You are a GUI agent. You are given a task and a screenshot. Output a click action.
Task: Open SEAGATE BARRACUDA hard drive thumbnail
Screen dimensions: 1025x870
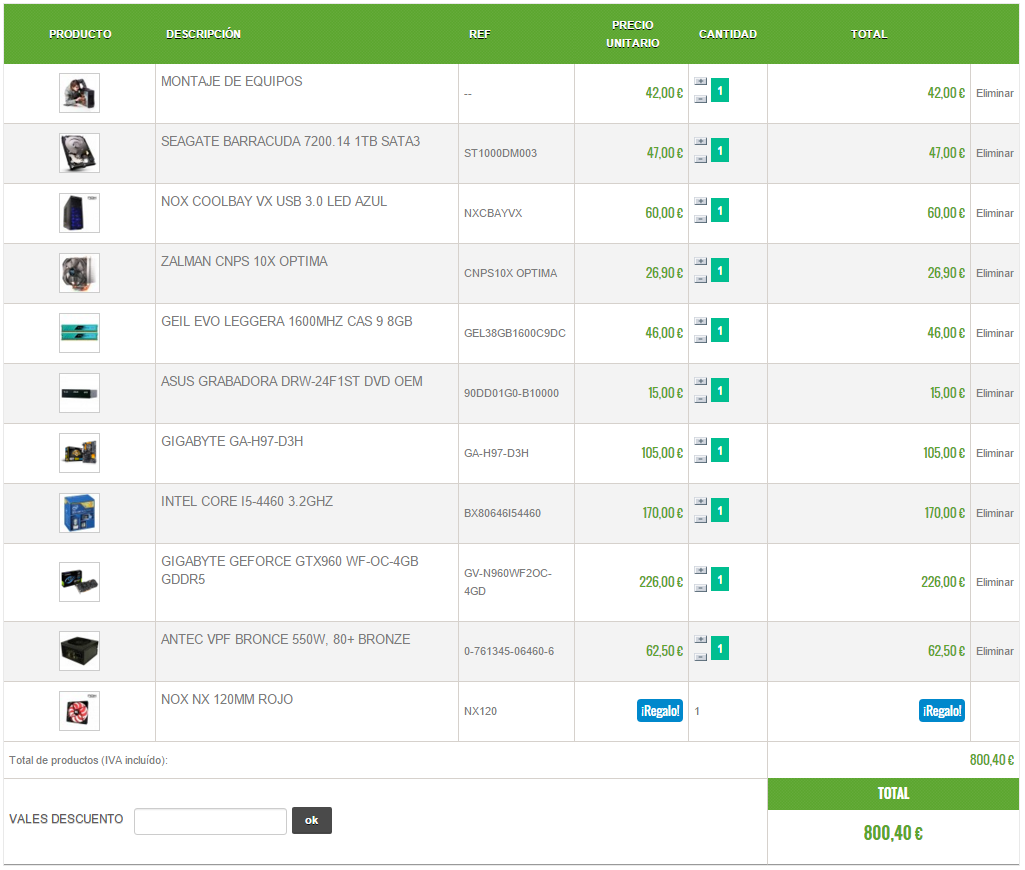coord(79,153)
